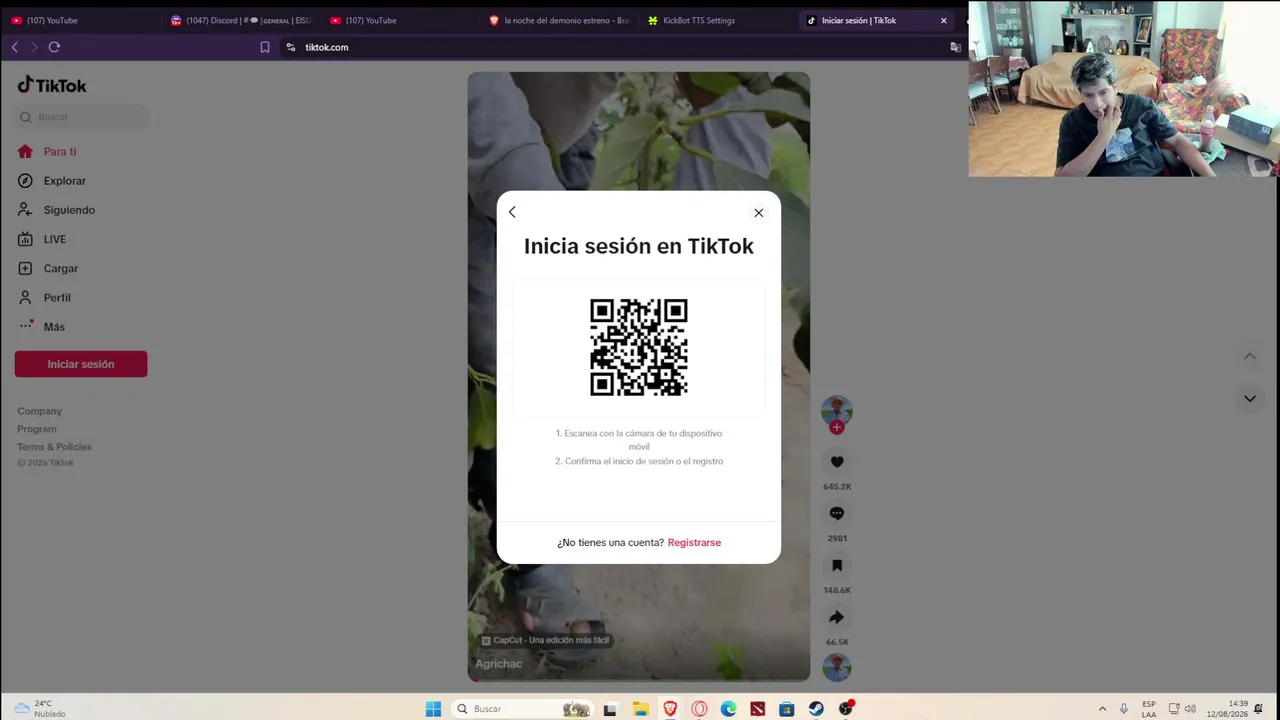
Task: Open the Registrarse sign-up link
Action: (694, 543)
